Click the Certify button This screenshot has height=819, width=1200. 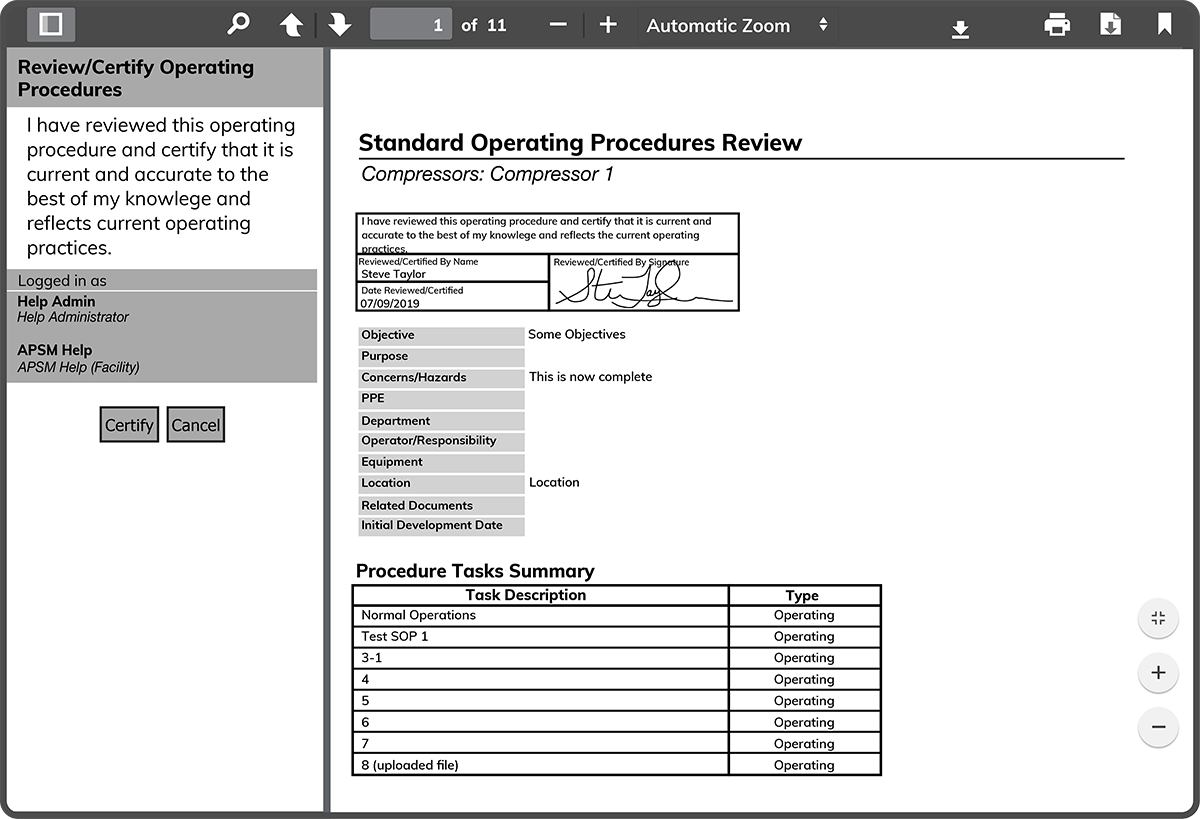(129, 425)
